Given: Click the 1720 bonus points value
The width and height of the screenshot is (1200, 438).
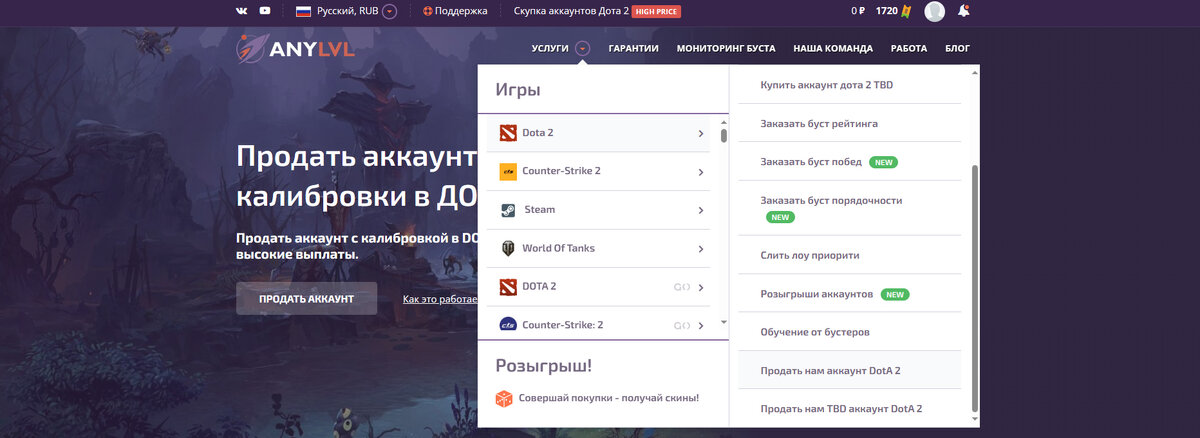Looking at the screenshot, I should 886,11.
